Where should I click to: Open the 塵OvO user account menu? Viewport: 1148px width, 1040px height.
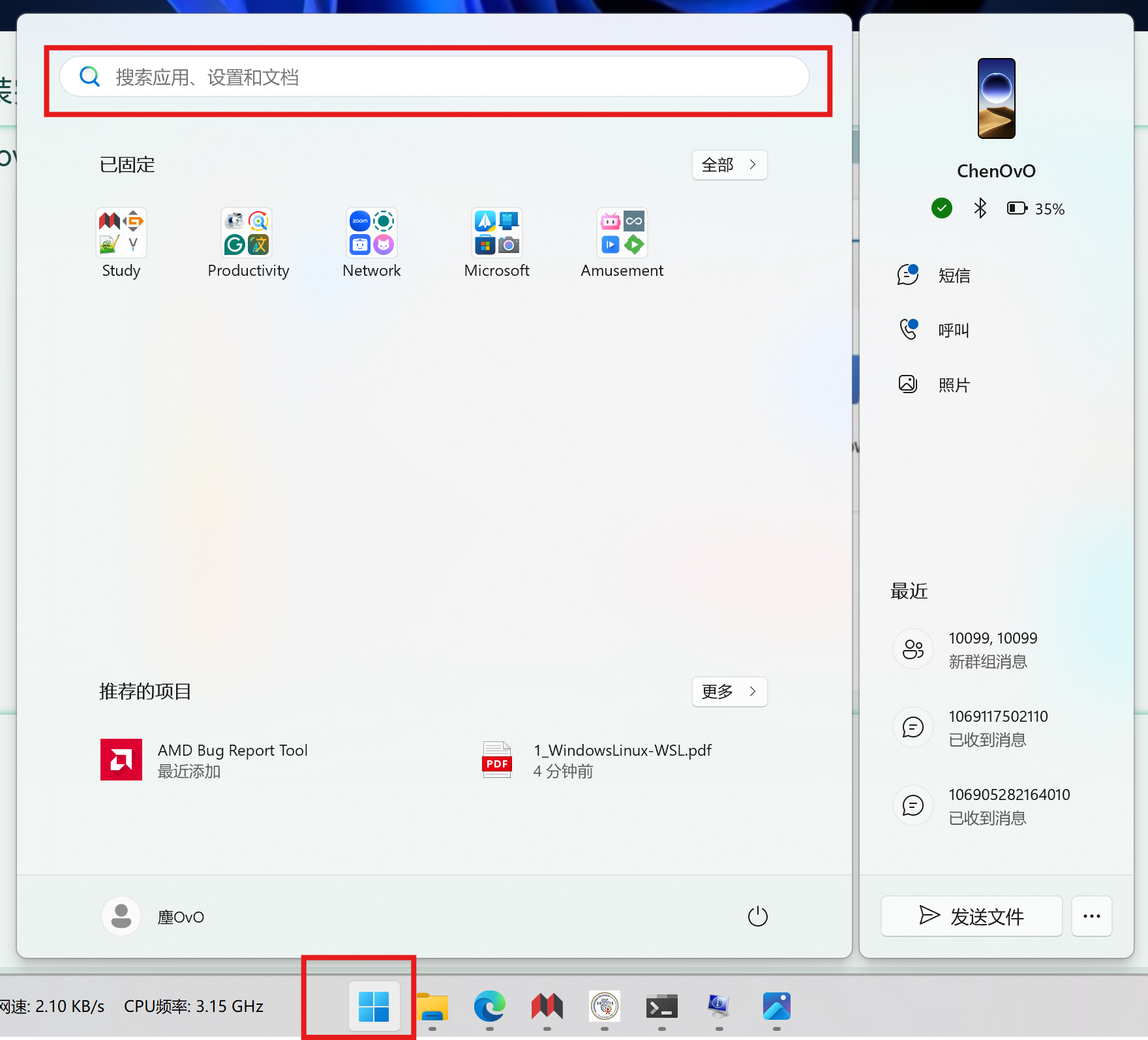click(x=154, y=916)
